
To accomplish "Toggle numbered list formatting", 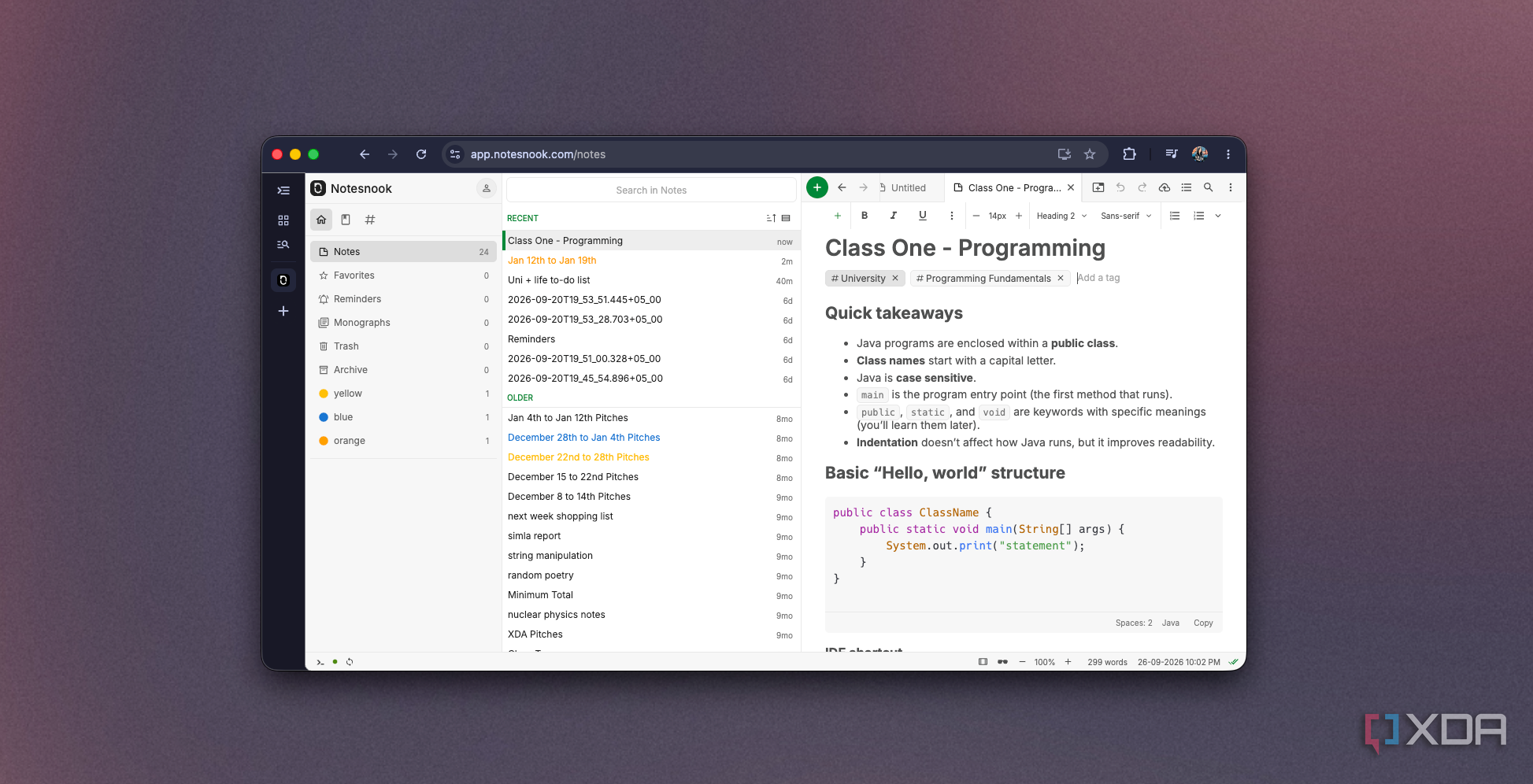I will point(1199,216).
